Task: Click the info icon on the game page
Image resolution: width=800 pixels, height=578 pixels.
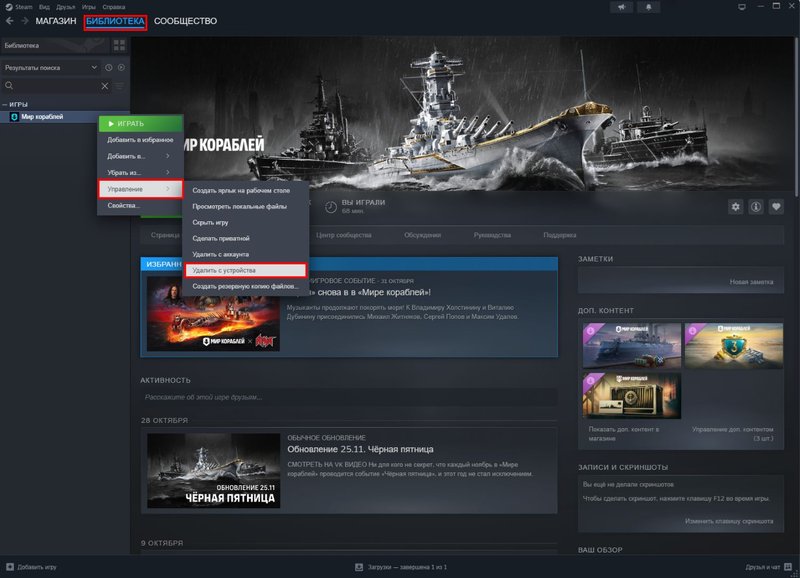Action: 756,206
